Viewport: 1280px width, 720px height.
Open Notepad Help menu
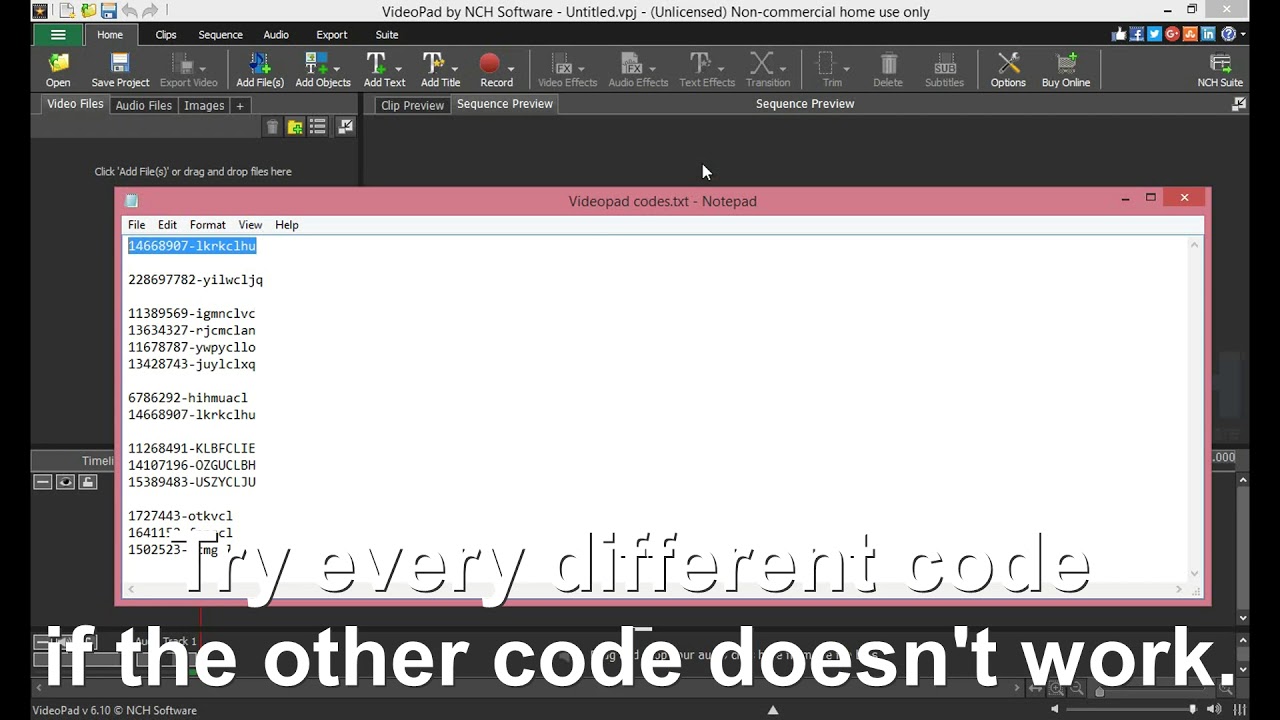click(x=287, y=225)
